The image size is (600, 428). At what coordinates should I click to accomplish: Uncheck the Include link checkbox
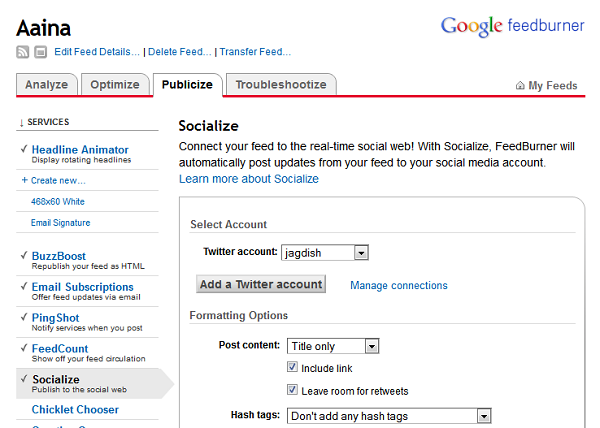(292, 367)
